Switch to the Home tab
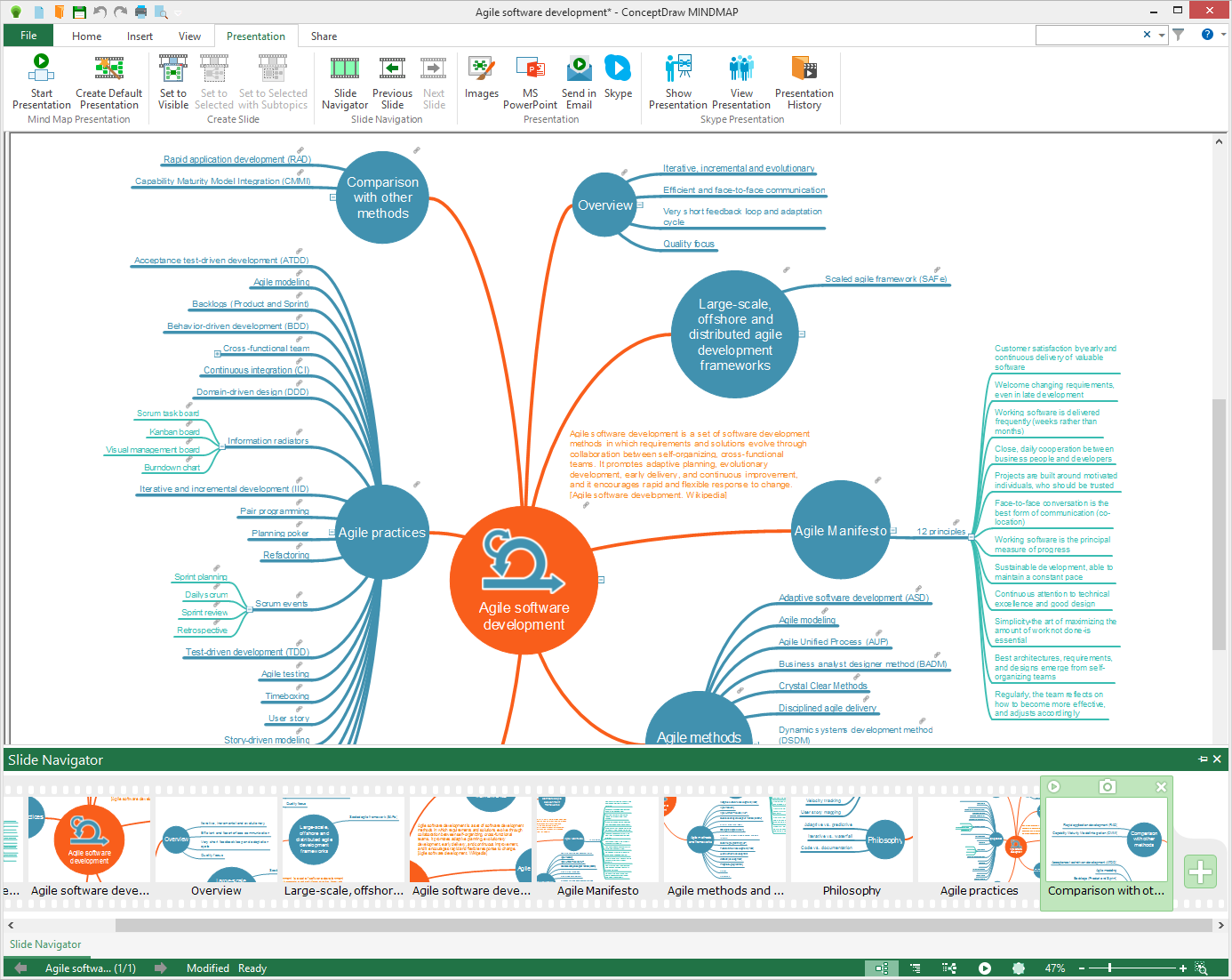Image resolution: width=1232 pixels, height=980 pixels. pos(86,36)
